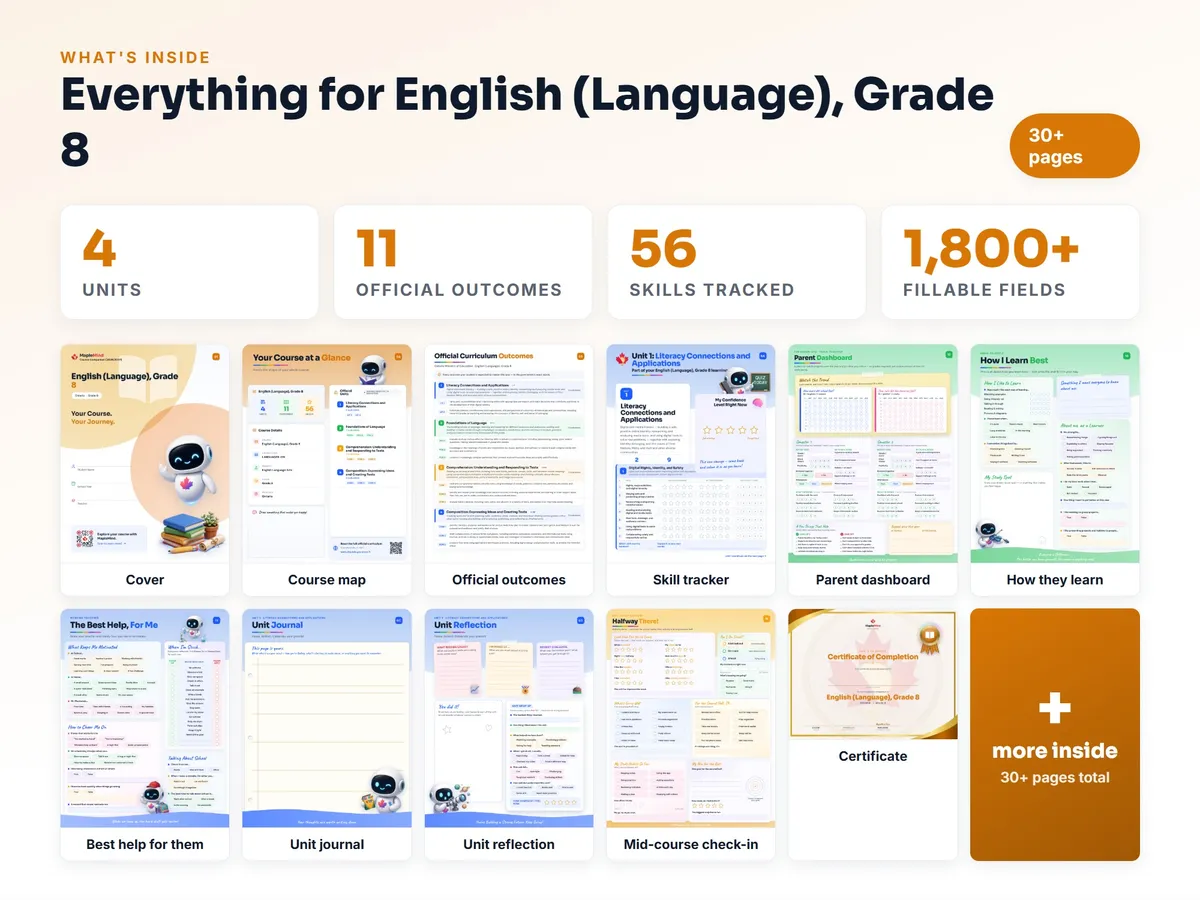Screen dimensions: 1200x900
Task: Open the Cover page thumbnail
Action: coord(145,455)
